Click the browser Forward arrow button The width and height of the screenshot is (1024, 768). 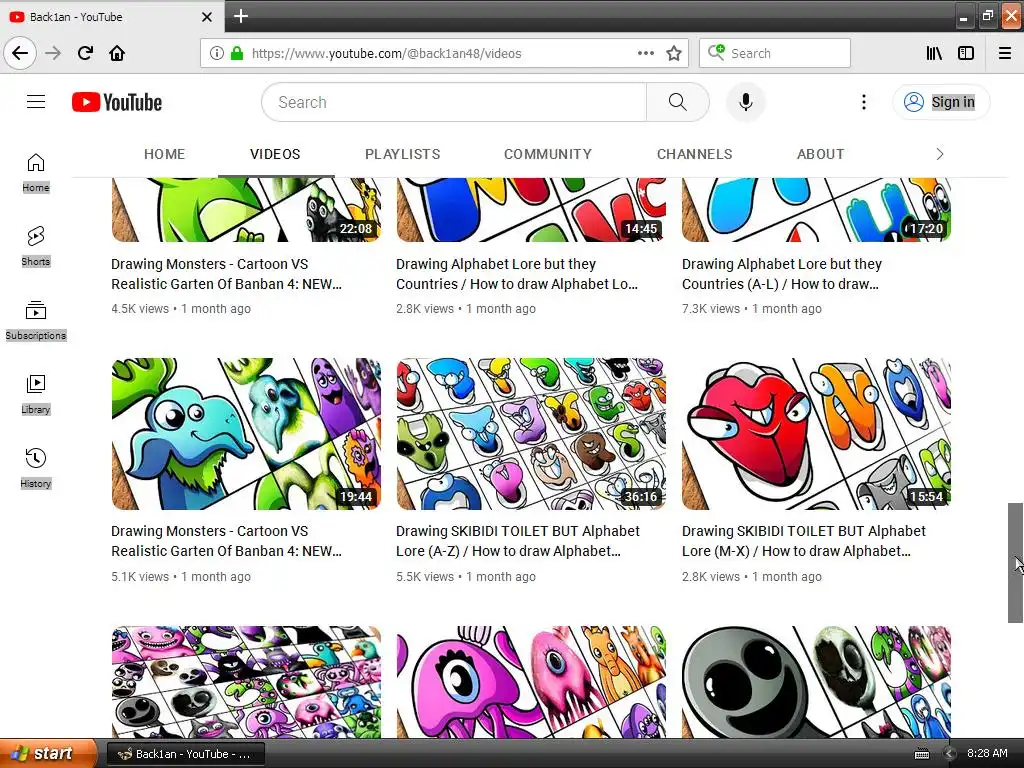point(53,53)
